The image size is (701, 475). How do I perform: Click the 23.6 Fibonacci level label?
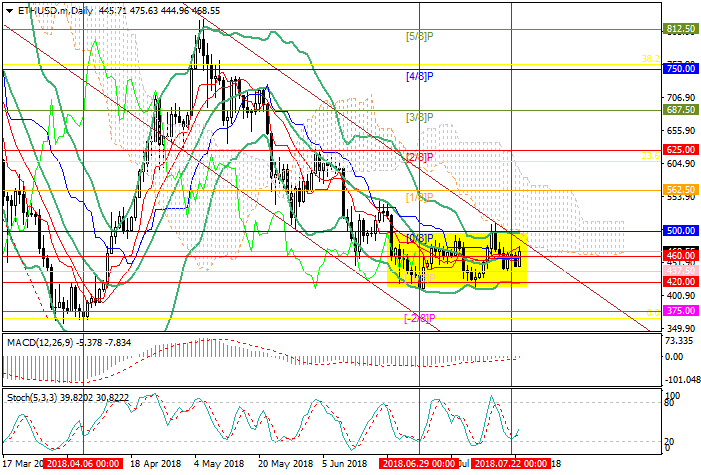(650, 156)
